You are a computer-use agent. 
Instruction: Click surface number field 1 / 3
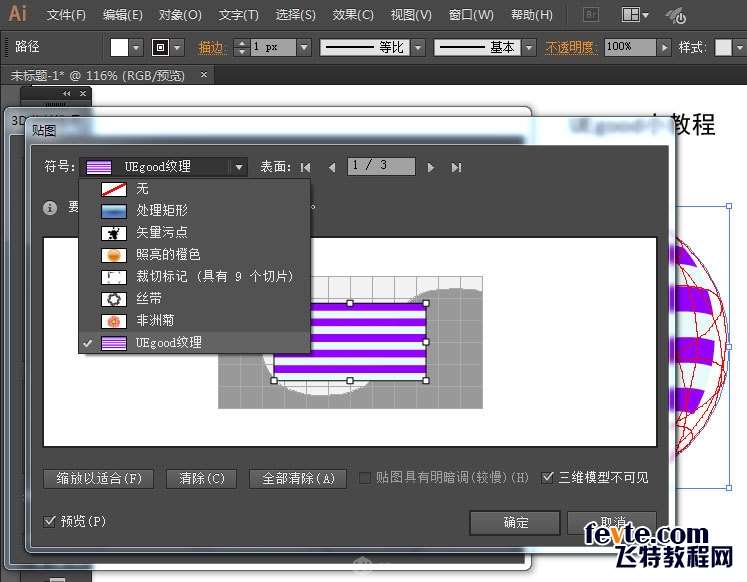click(381, 166)
